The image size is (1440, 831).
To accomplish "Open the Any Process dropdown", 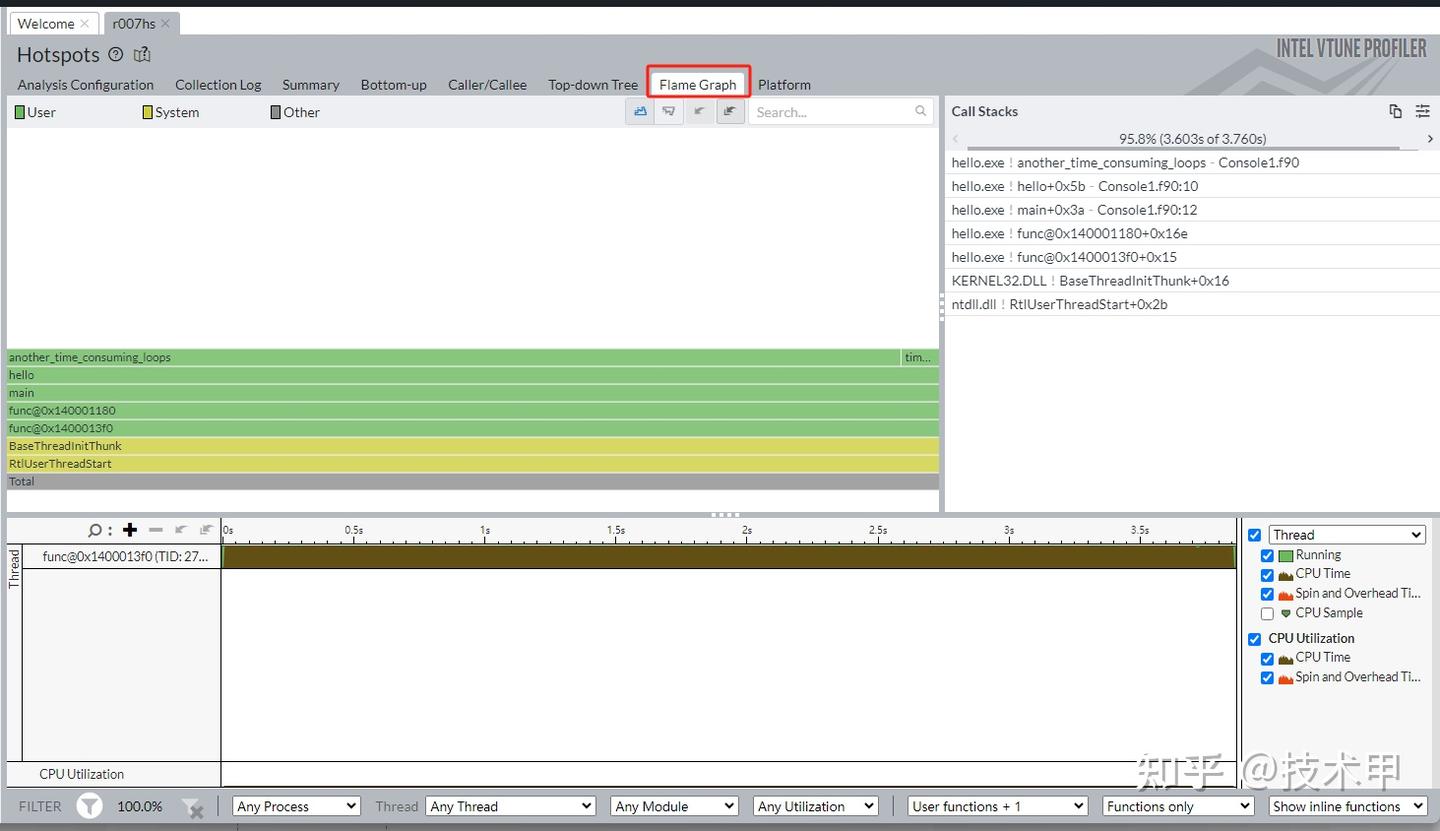I will click(x=295, y=805).
